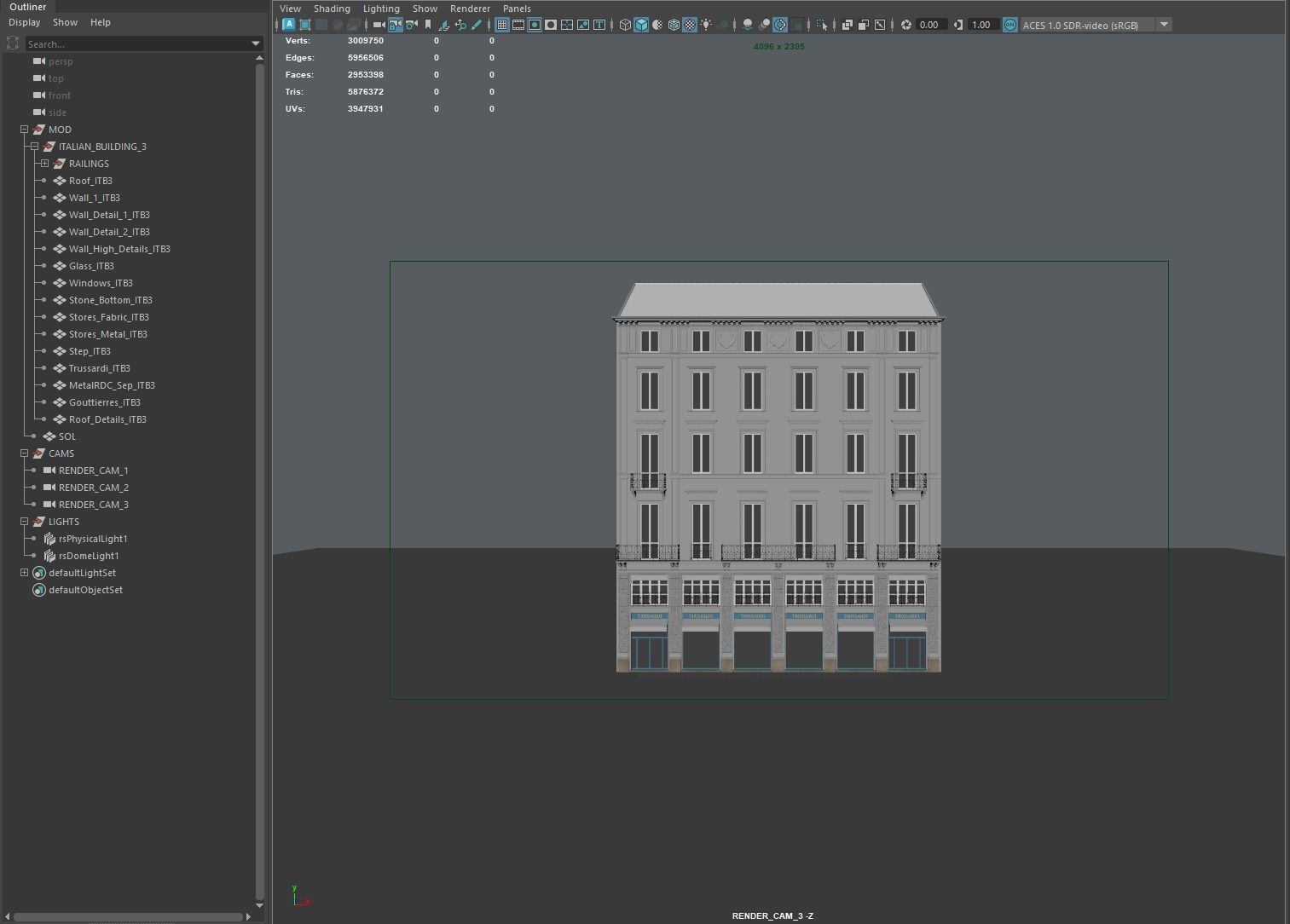Click the Depth of Field icon
Screen dimensions: 1290x924
(x=796, y=25)
